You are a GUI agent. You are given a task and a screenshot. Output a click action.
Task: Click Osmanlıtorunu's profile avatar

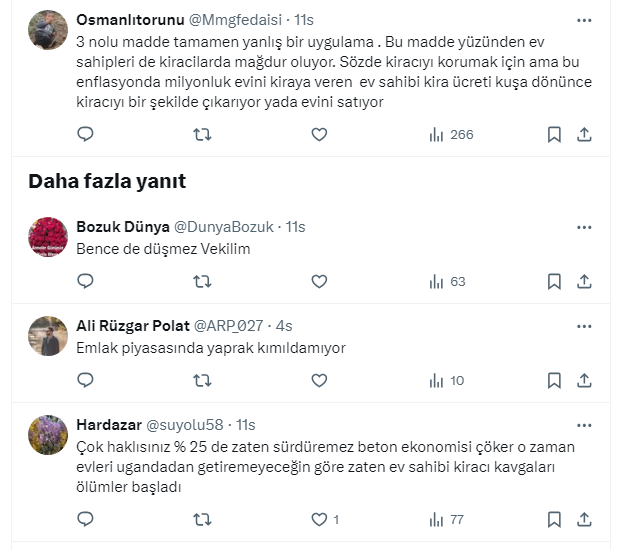tap(48, 30)
